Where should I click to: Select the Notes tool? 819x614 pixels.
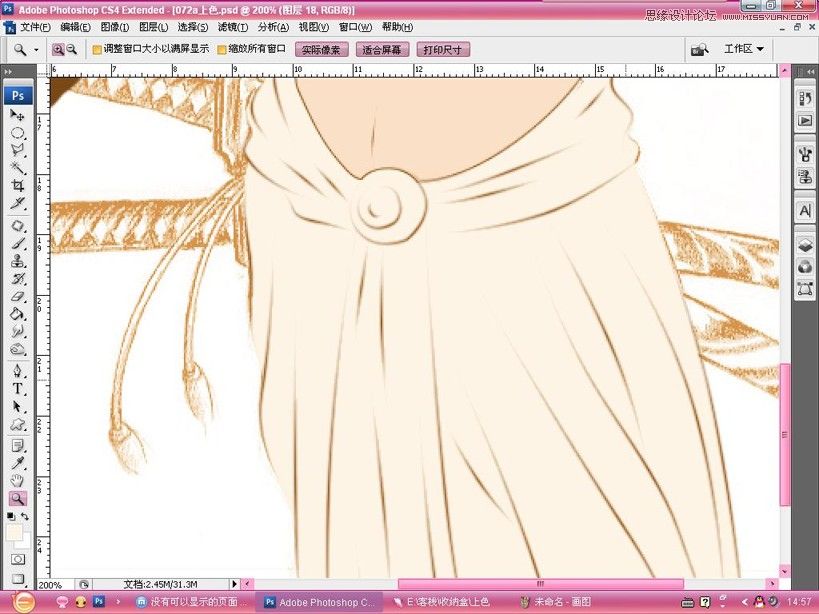[x=17, y=446]
